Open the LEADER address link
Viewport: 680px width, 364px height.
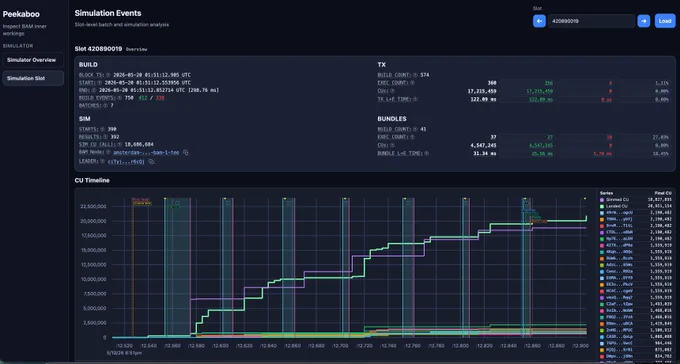pyautogui.click(x=126, y=161)
